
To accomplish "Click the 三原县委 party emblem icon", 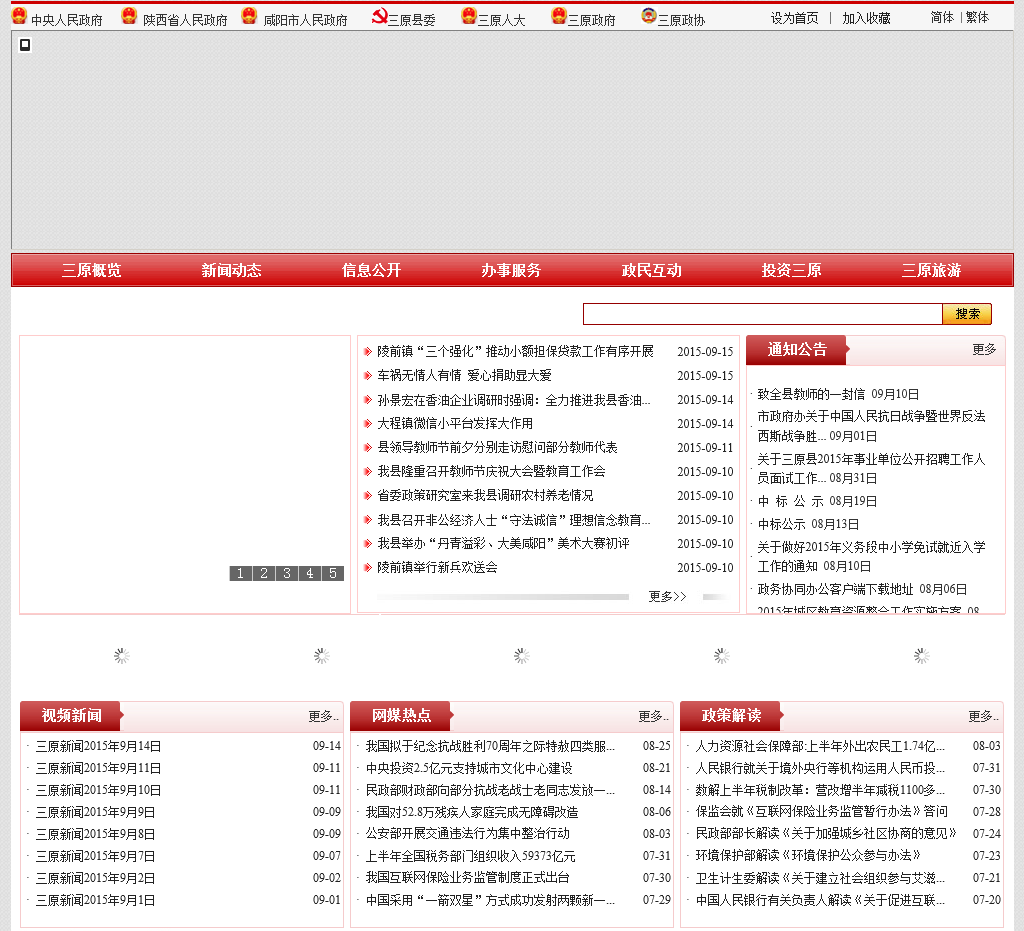I will pyautogui.click(x=379, y=16).
